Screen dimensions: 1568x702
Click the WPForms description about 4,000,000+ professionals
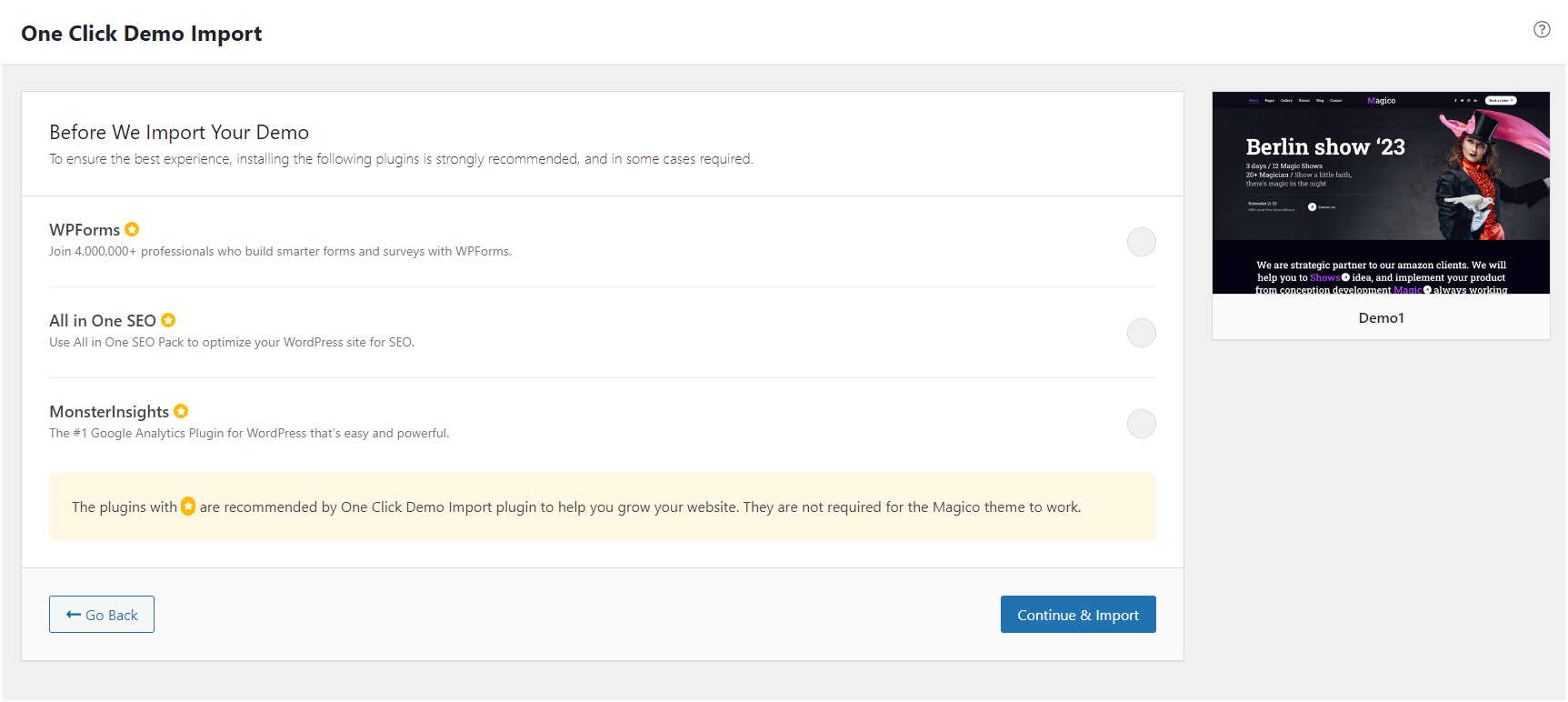[x=280, y=251]
